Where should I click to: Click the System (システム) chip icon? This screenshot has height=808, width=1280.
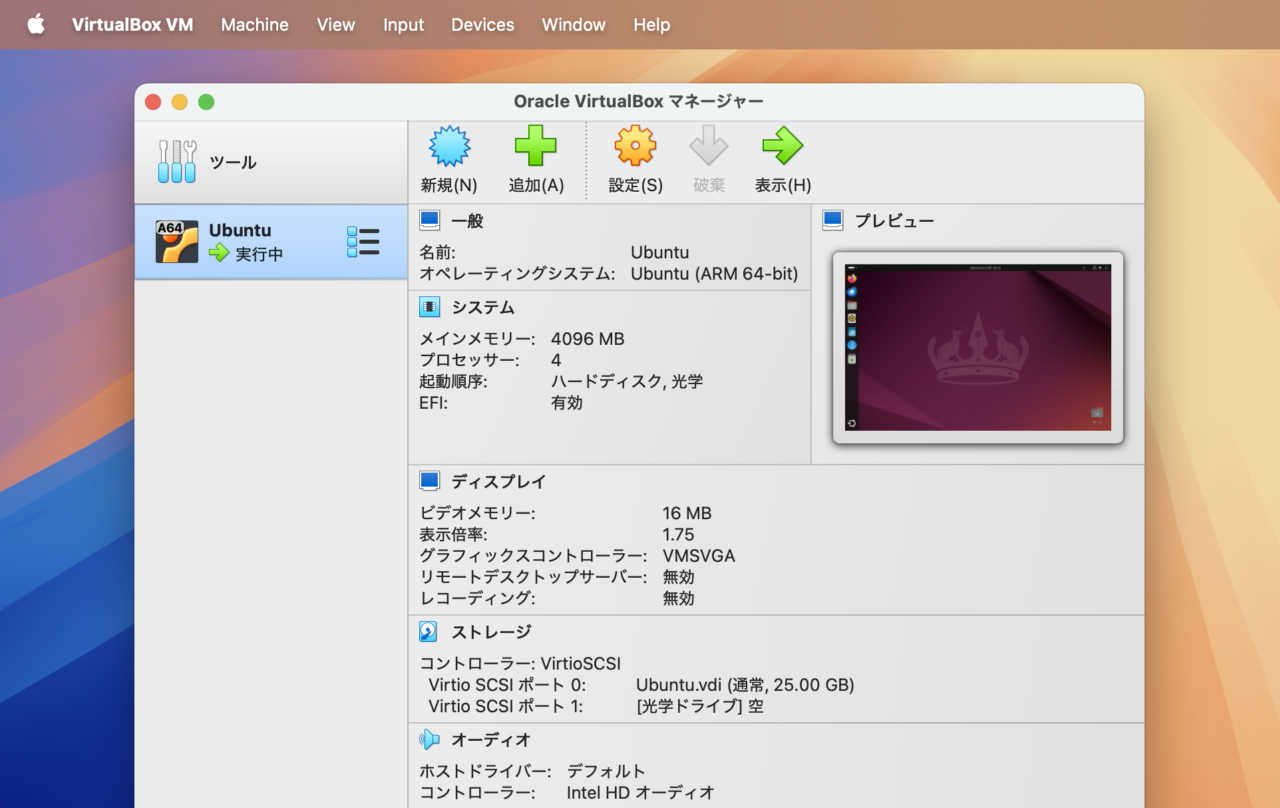430,307
